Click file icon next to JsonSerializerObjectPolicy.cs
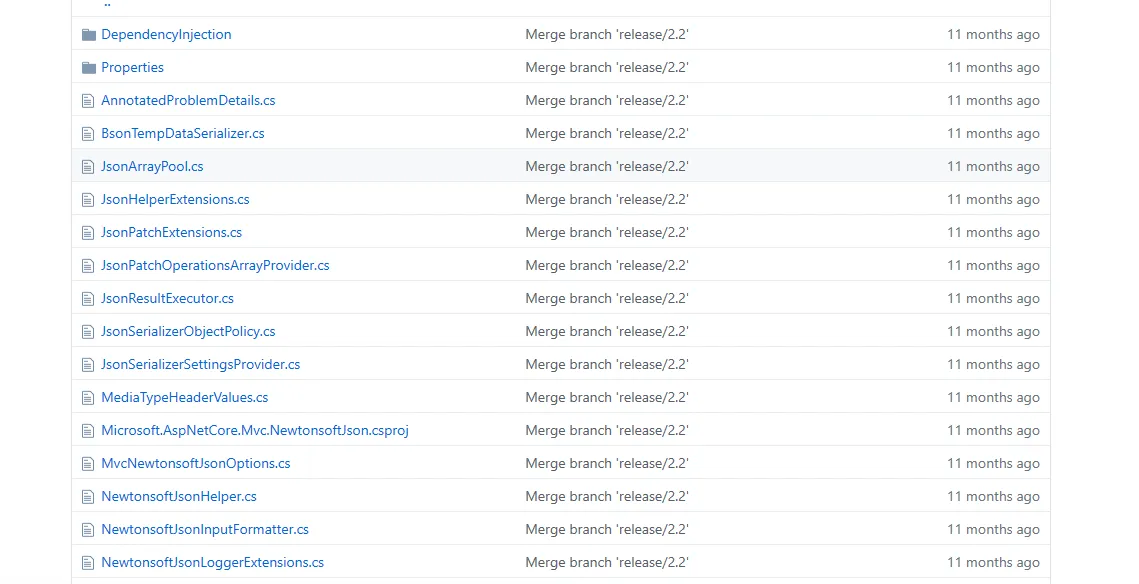 (x=88, y=332)
